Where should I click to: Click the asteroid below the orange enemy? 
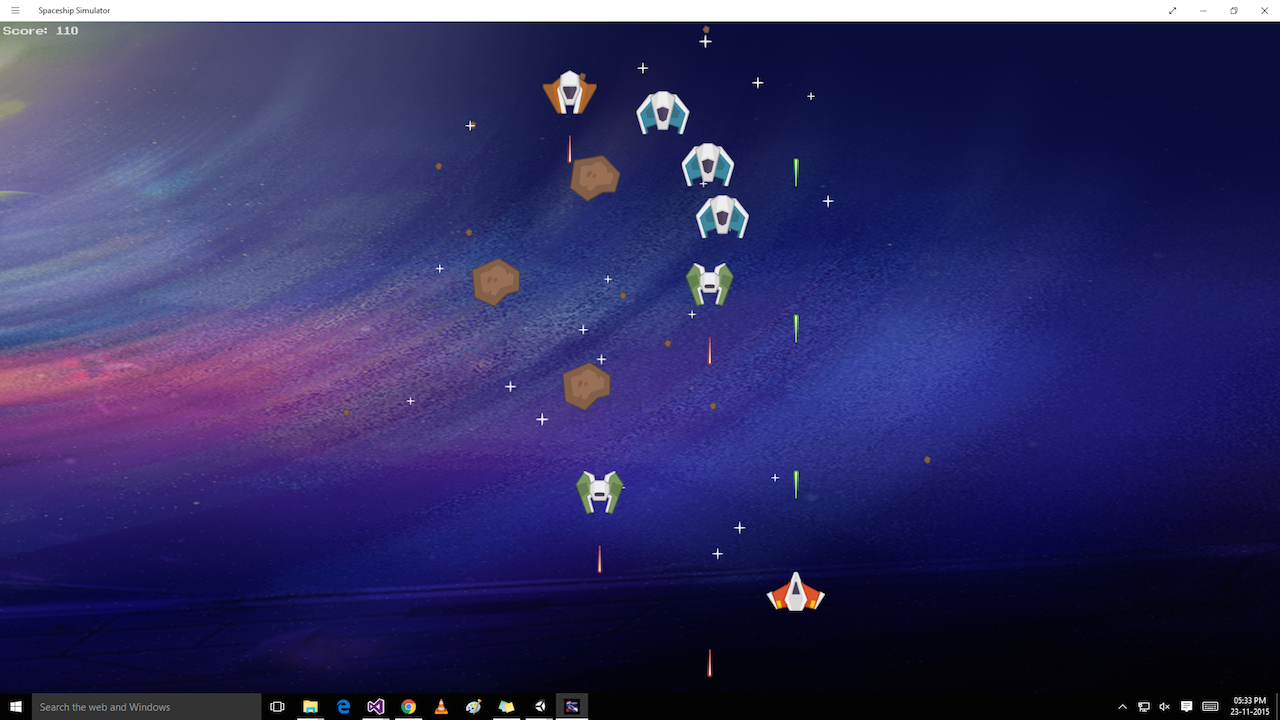[x=595, y=178]
